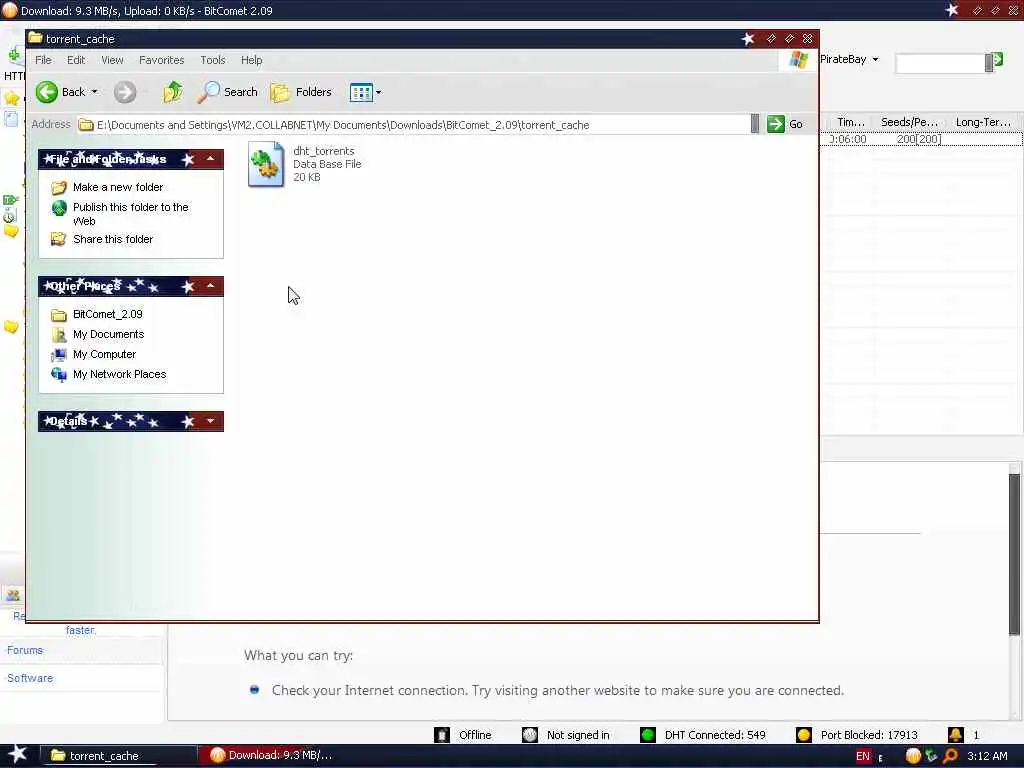Open My Computer under Other Places
The height and width of the screenshot is (768, 1024).
(x=104, y=355)
